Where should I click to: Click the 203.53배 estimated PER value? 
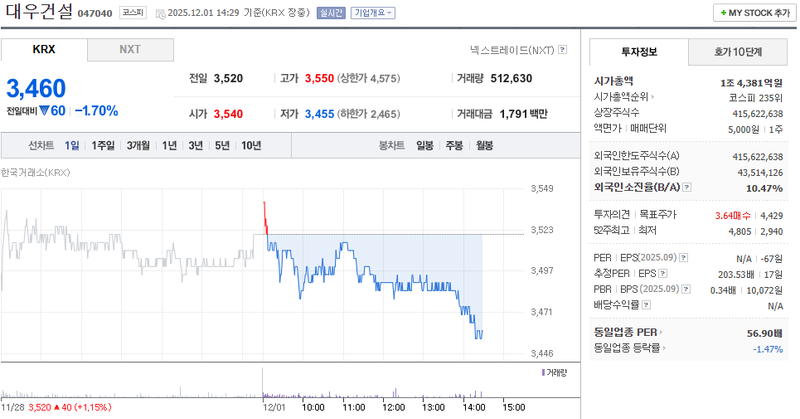736,275
